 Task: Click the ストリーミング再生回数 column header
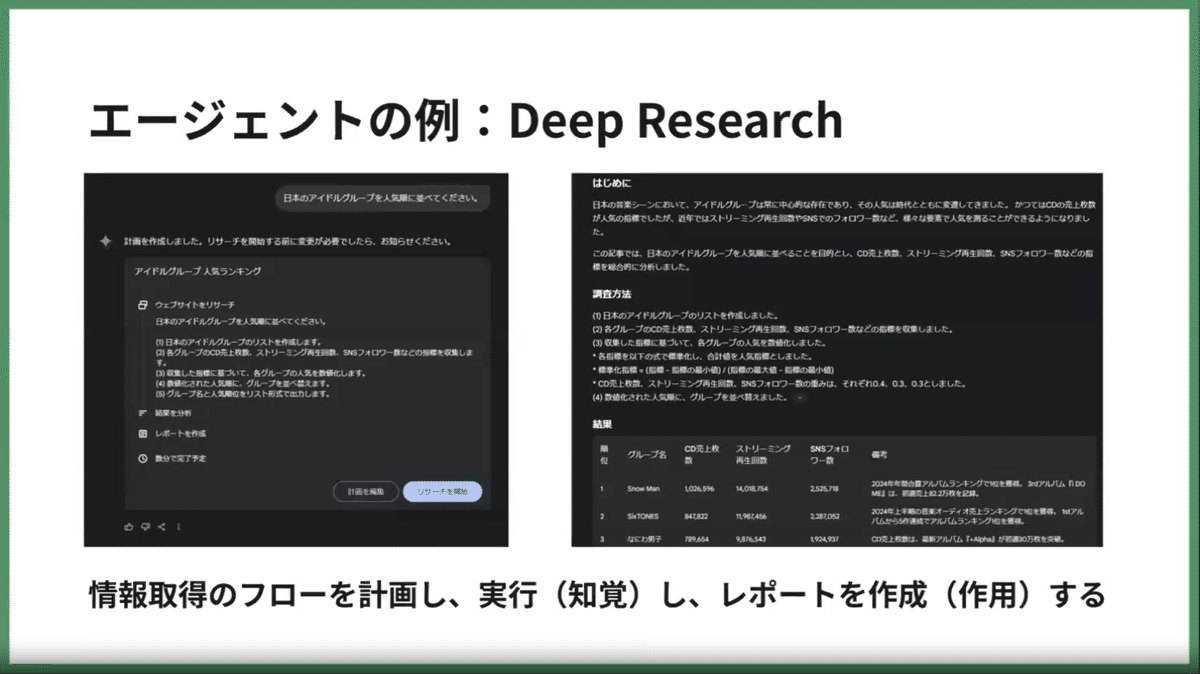763,454
